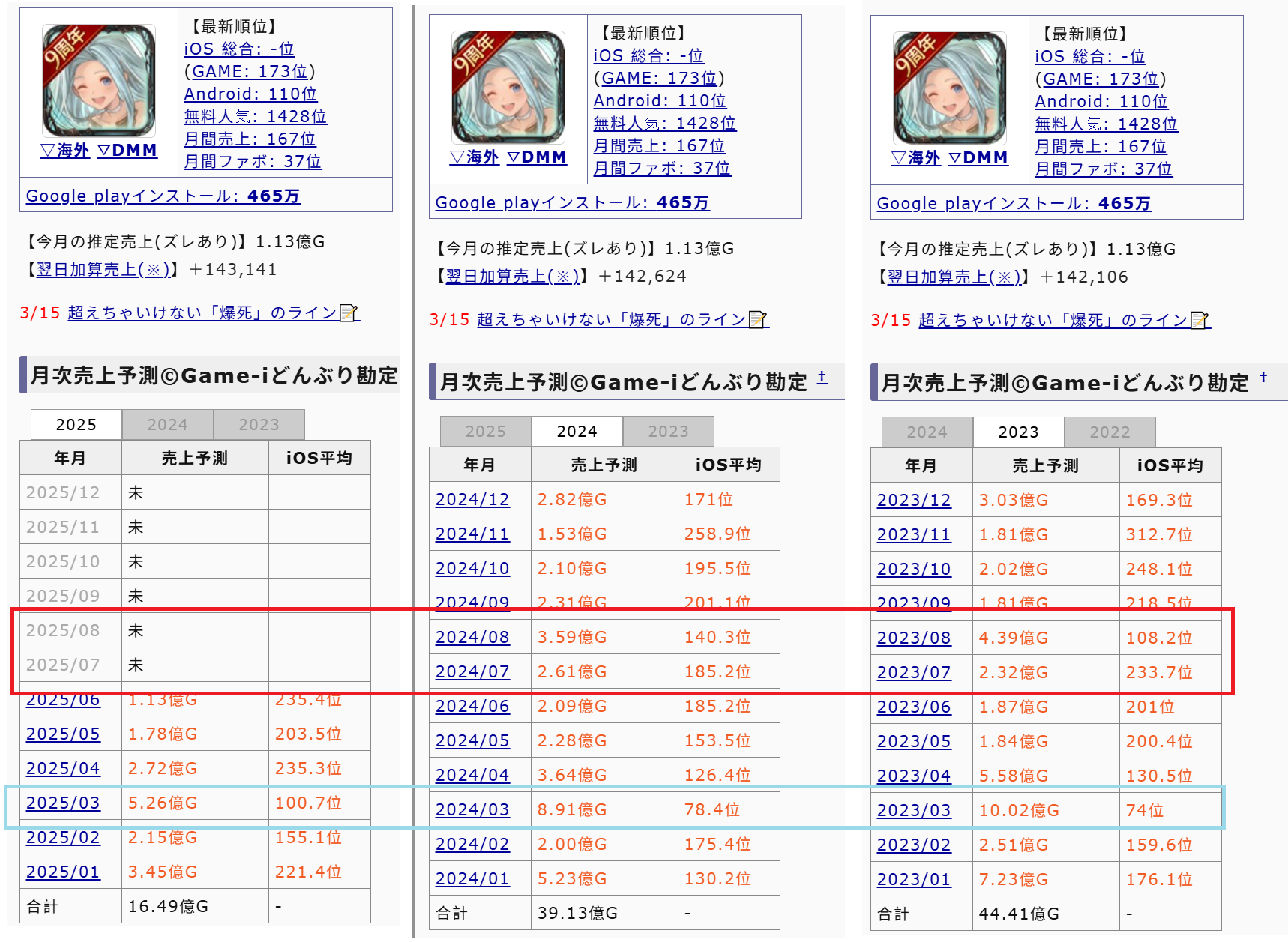
Task: Click the 100.7位 iOS average cell
Action: [x=319, y=803]
